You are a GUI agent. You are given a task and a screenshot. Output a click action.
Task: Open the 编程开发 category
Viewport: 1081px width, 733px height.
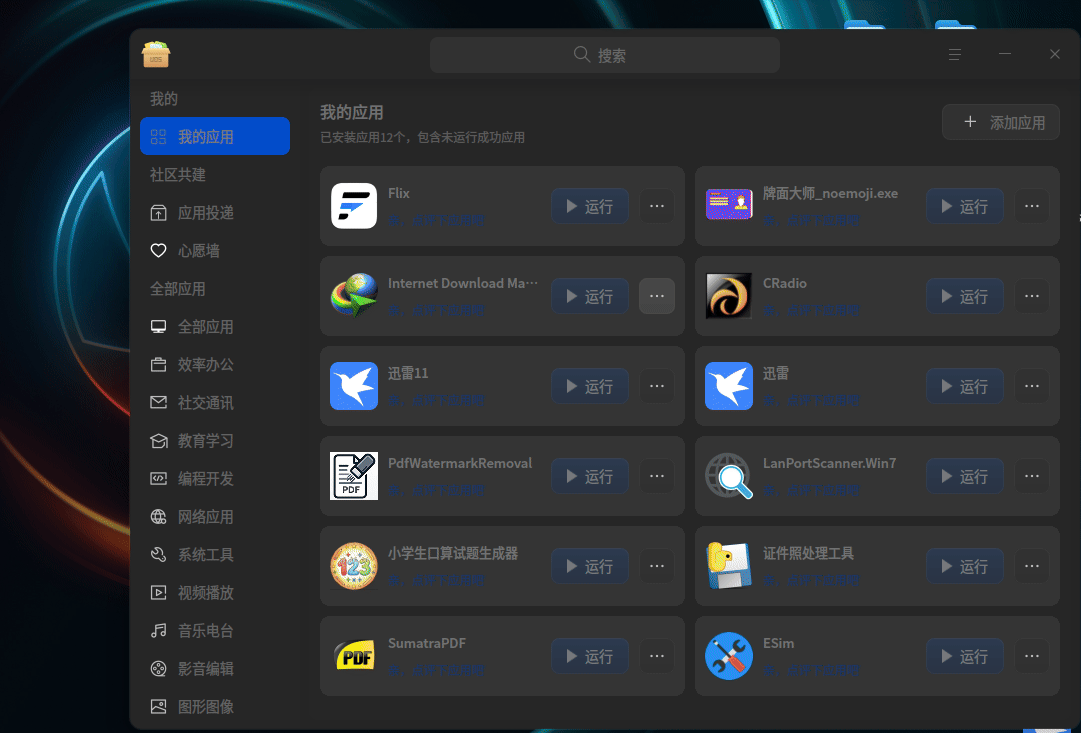(x=215, y=479)
